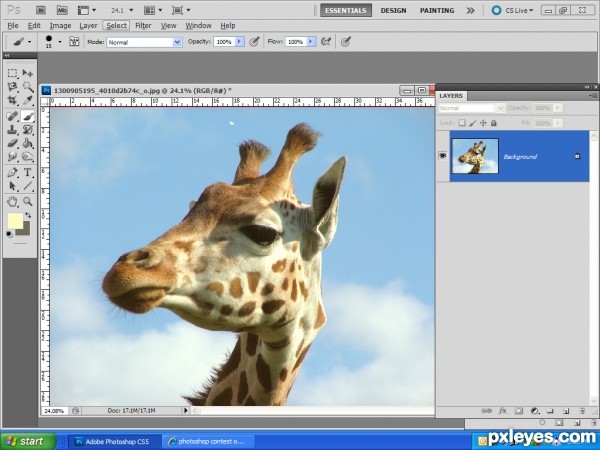Create a new group in Layers panel
Viewport: 600px width, 450px height.
pyautogui.click(x=550, y=411)
